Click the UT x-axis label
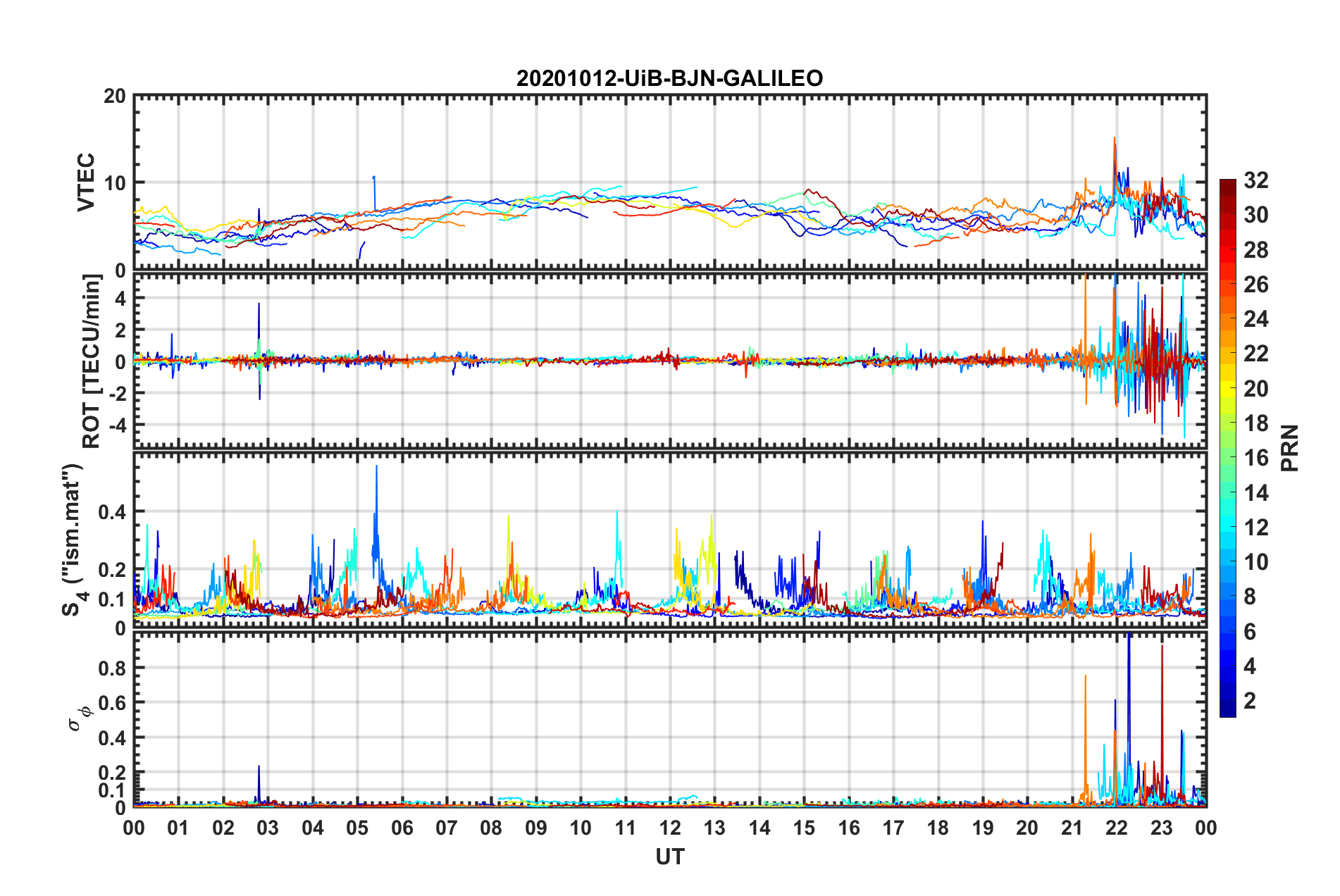Image resolution: width=1340 pixels, height=896 pixels. (x=670, y=856)
